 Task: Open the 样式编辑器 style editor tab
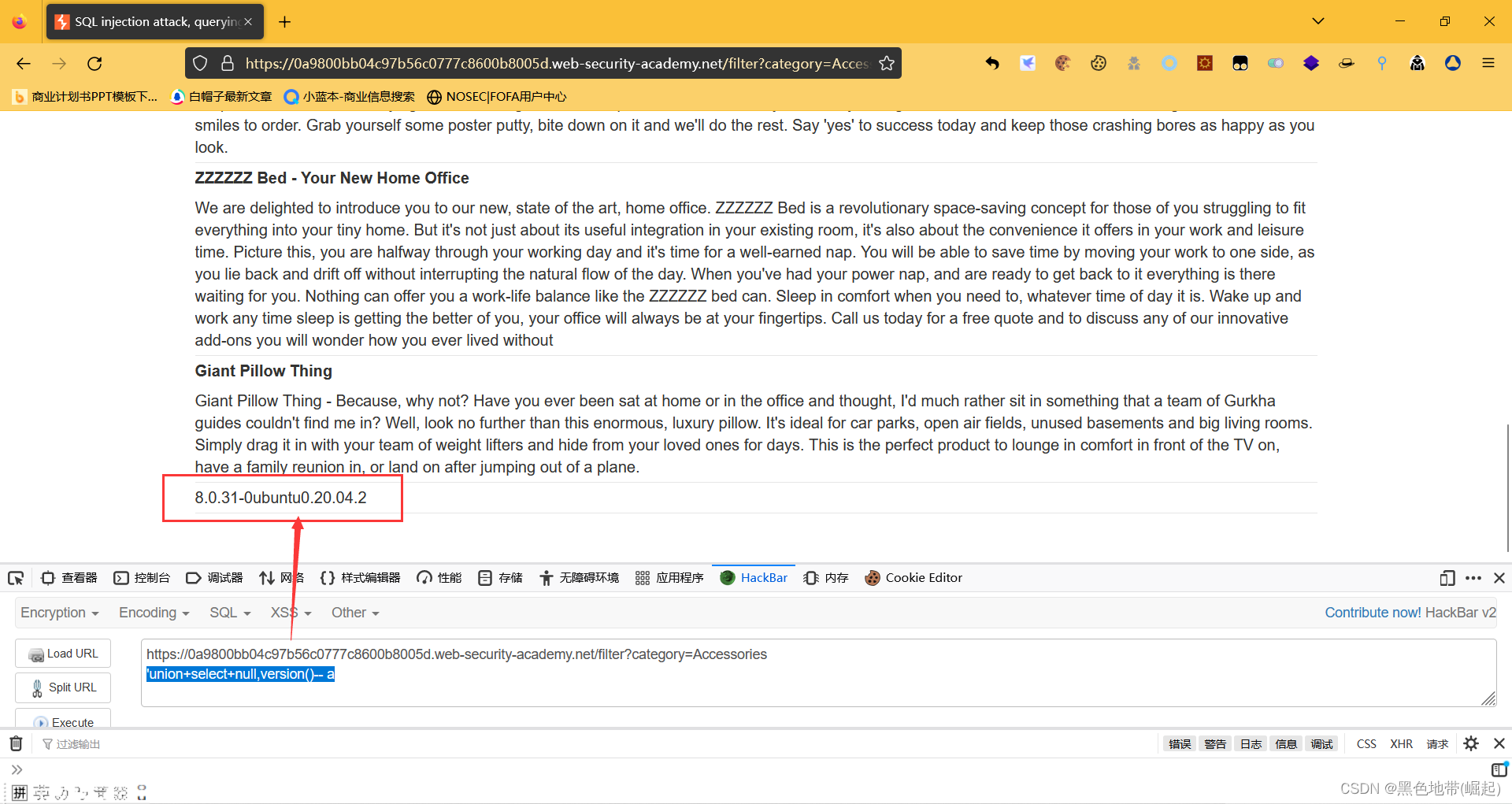(360, 578)
